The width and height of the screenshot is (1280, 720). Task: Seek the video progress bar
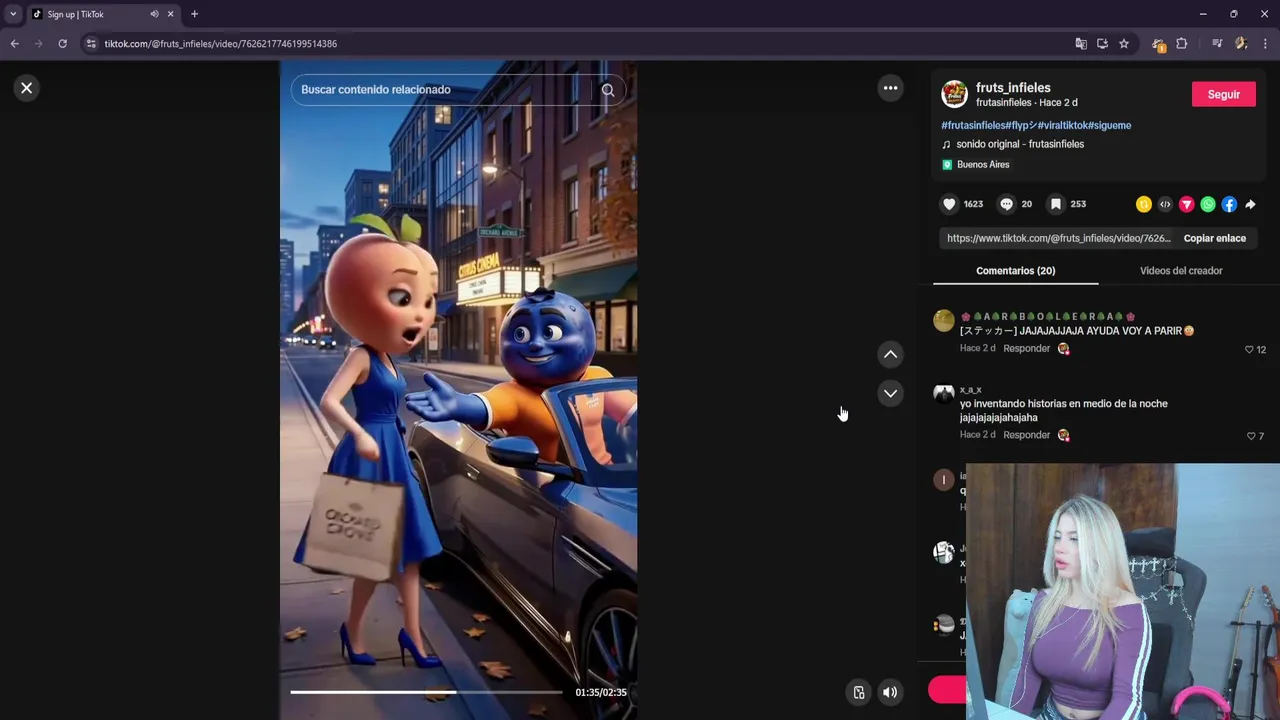pos(426,692)
